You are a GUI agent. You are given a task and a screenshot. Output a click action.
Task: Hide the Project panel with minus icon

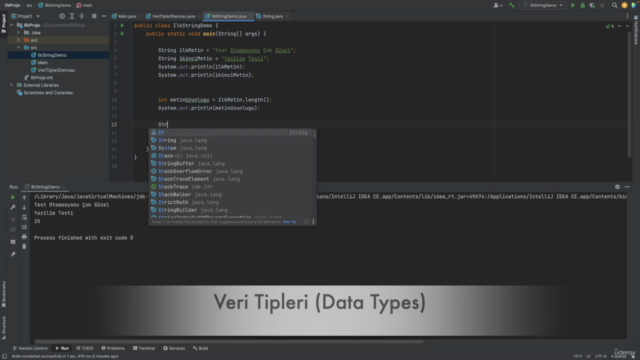tap(104, 16)
